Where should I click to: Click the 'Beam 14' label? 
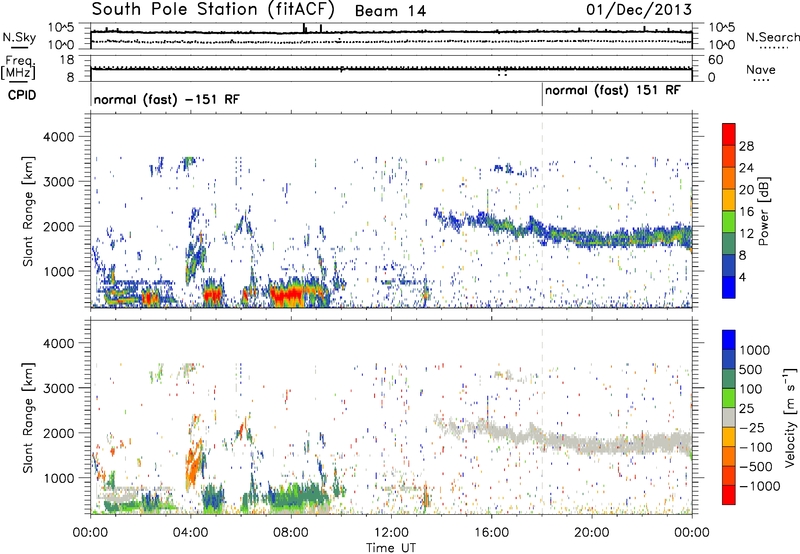click(390, 11)
